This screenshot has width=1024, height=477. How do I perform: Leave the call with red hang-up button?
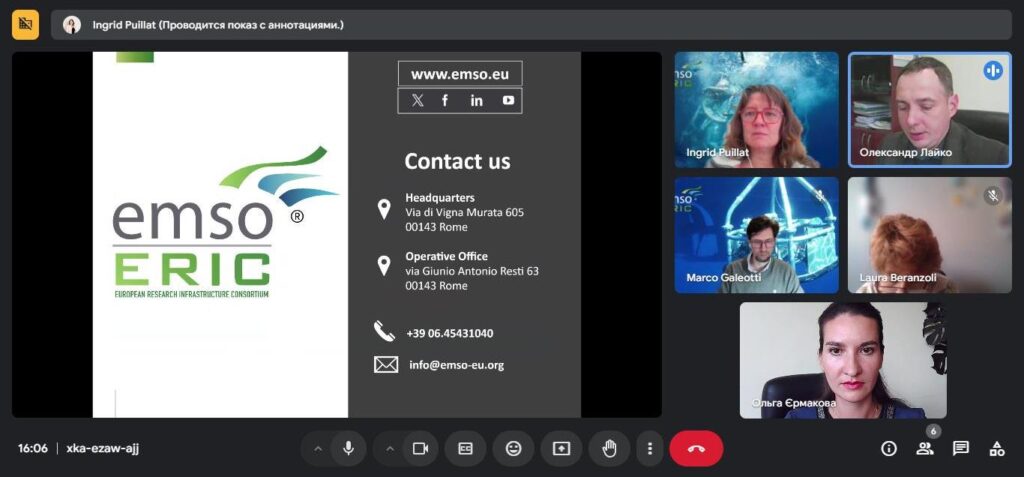tap(696, 449)
